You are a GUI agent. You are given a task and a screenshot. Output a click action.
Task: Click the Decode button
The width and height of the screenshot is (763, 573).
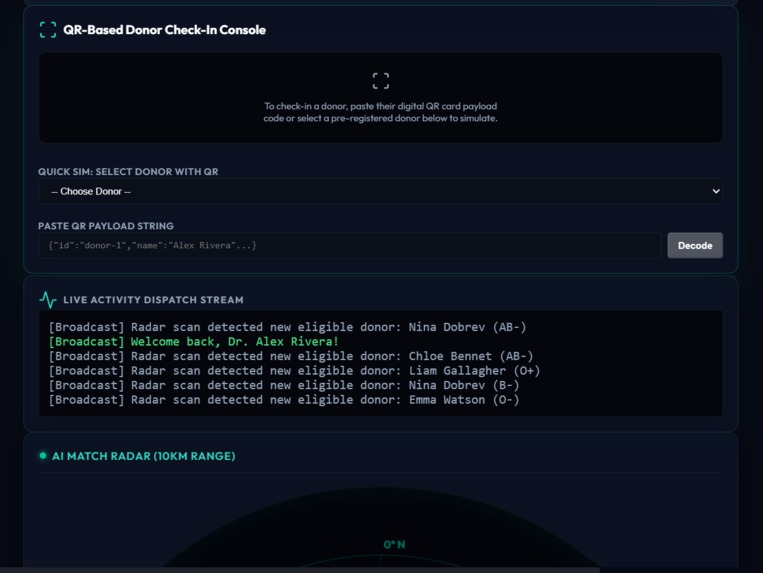pyautogui.click(x=695, y=246)
